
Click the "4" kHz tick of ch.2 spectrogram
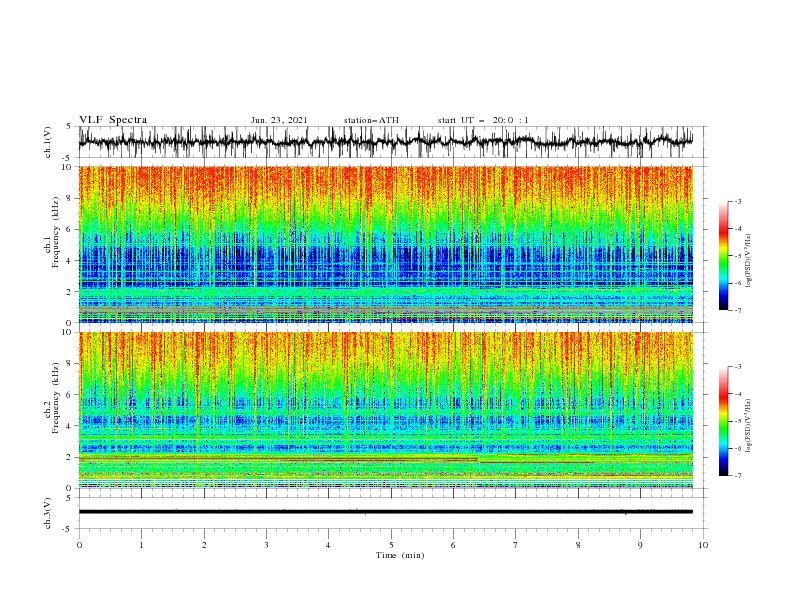[x=70, y=426]
